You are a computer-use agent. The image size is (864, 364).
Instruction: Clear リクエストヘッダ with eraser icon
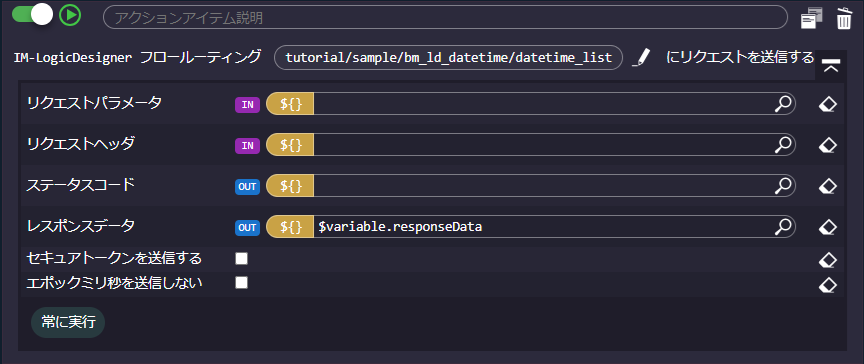tap(828, 145)
